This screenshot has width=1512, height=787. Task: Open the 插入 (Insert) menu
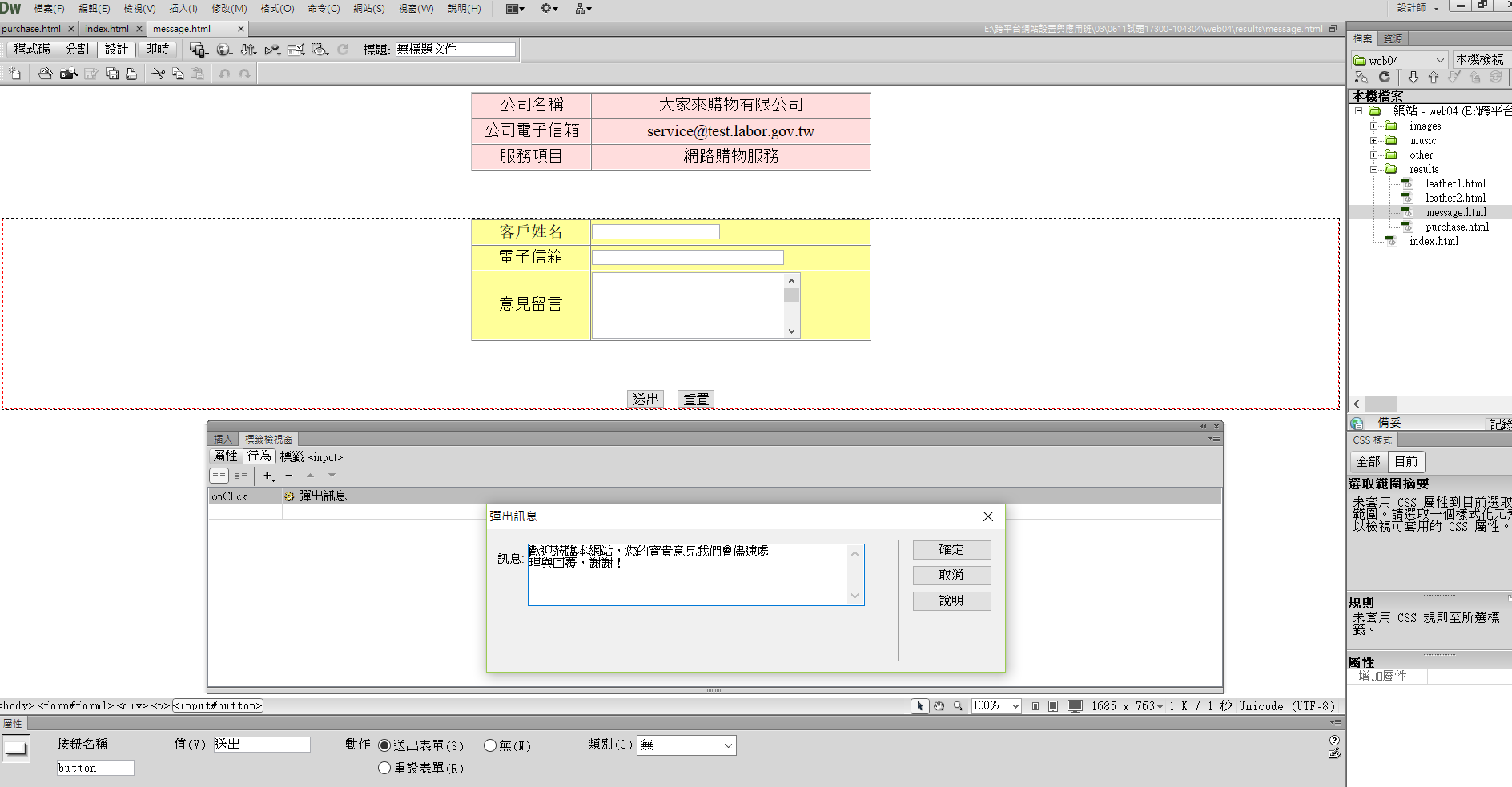[183, 9]
